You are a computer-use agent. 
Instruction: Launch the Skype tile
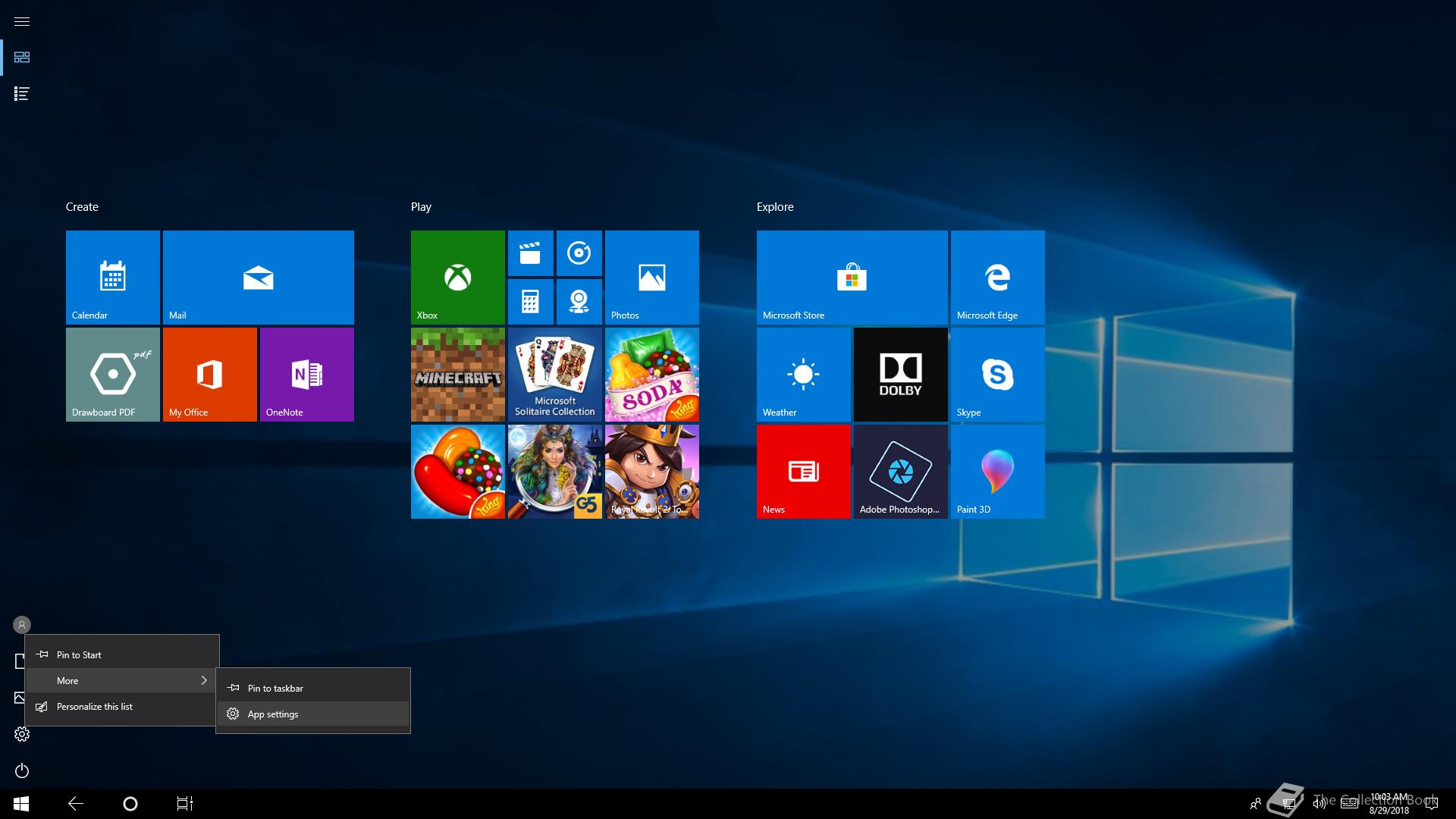998,375
